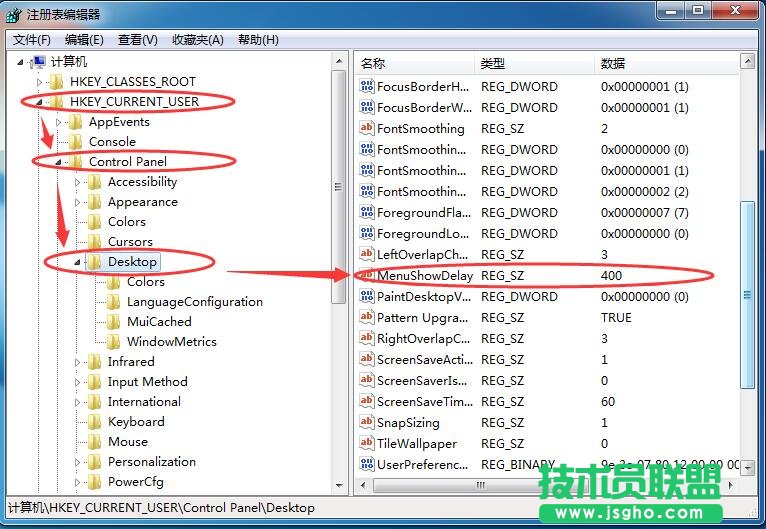Select the SnapSizing value entry

tap(406, 423)
